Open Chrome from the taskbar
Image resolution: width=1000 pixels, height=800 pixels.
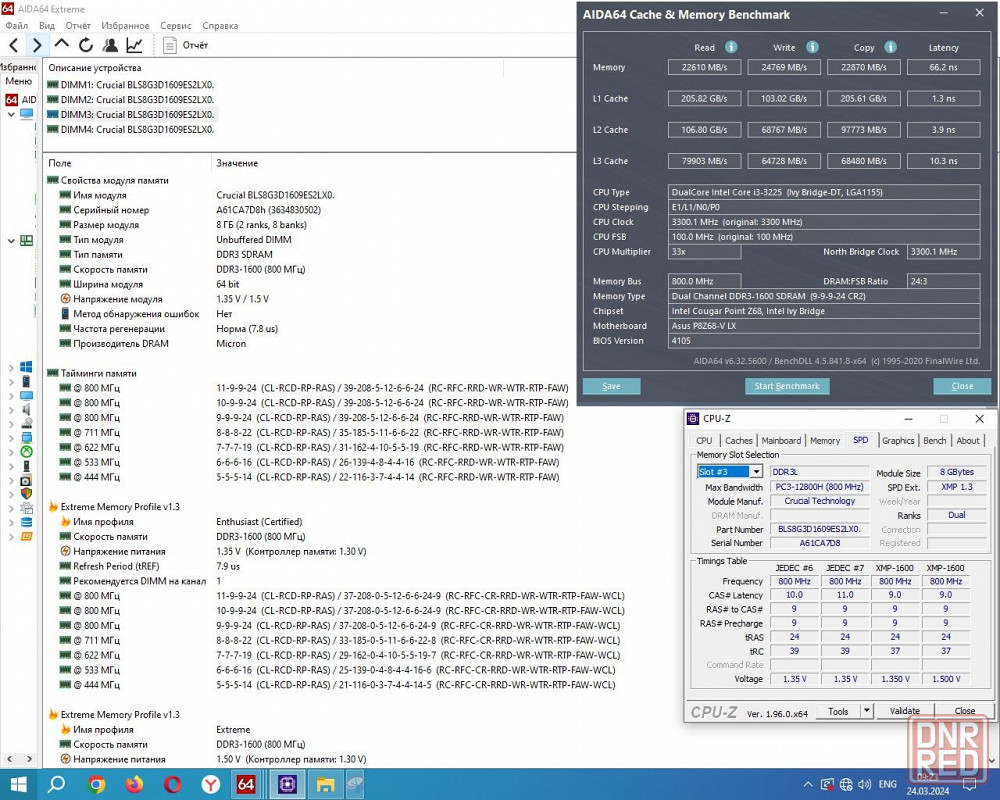pos(96,784)
